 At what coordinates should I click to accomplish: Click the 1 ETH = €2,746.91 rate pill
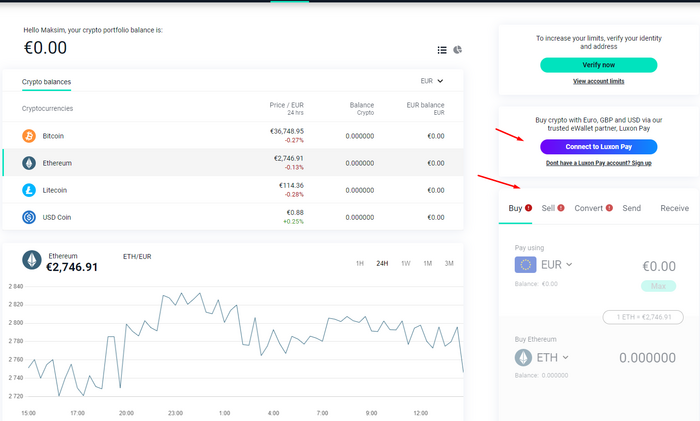[x=643, y=317]
